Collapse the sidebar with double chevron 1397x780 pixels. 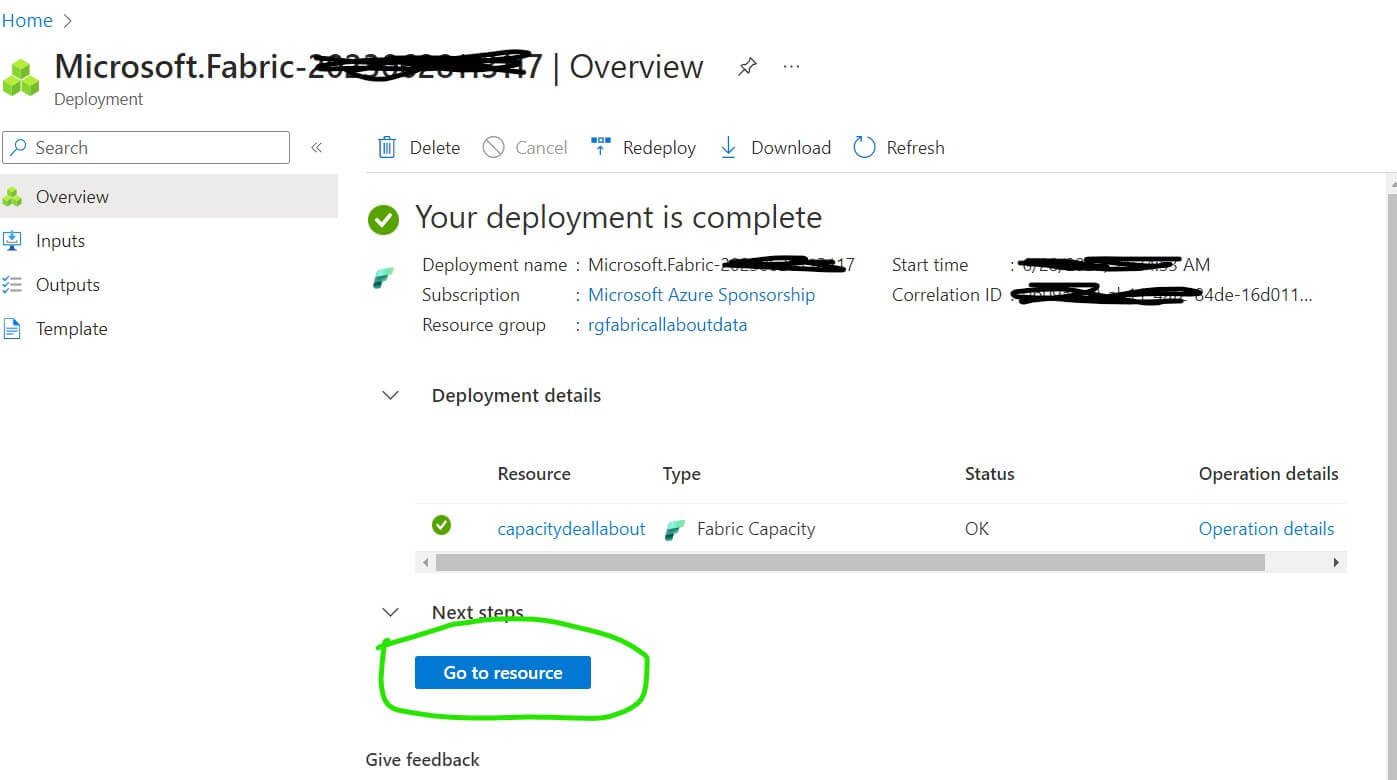coord(316,148)
